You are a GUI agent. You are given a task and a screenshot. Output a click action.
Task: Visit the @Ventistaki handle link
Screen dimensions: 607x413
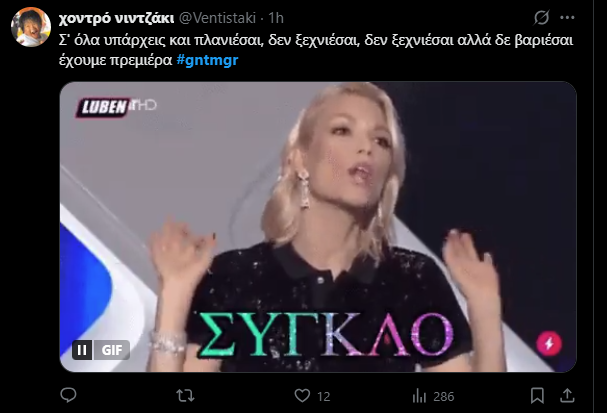217,18
